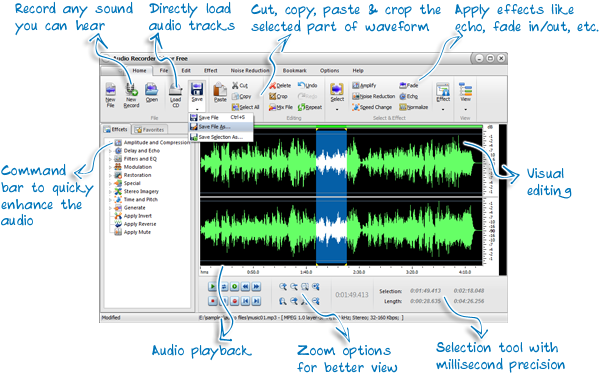Click the Save floppy disk icon
Screen dimensions: 599x373
pyautogui.click(x=197, y=89)
